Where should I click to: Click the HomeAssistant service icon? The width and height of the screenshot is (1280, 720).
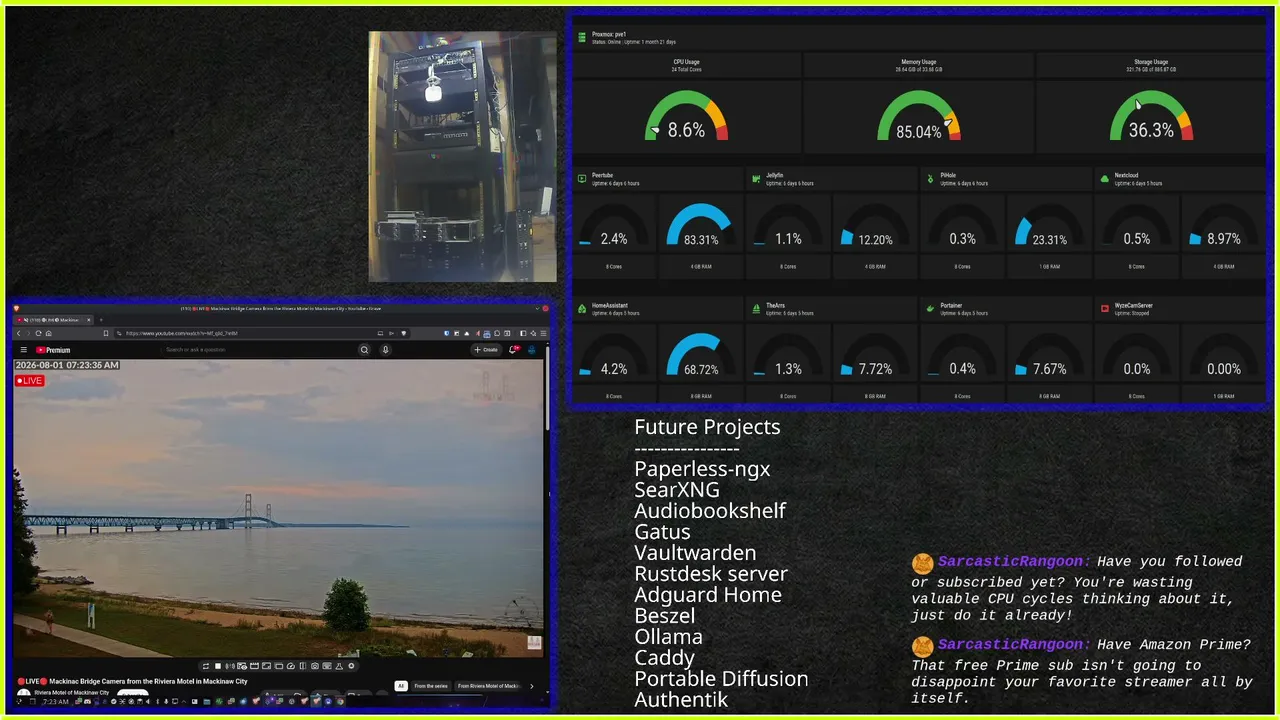pos(581,309)
